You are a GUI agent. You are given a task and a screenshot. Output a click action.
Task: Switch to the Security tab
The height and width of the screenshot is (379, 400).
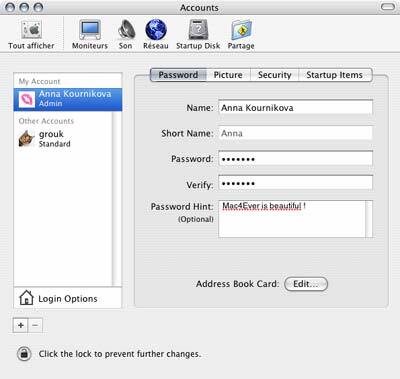275,75
